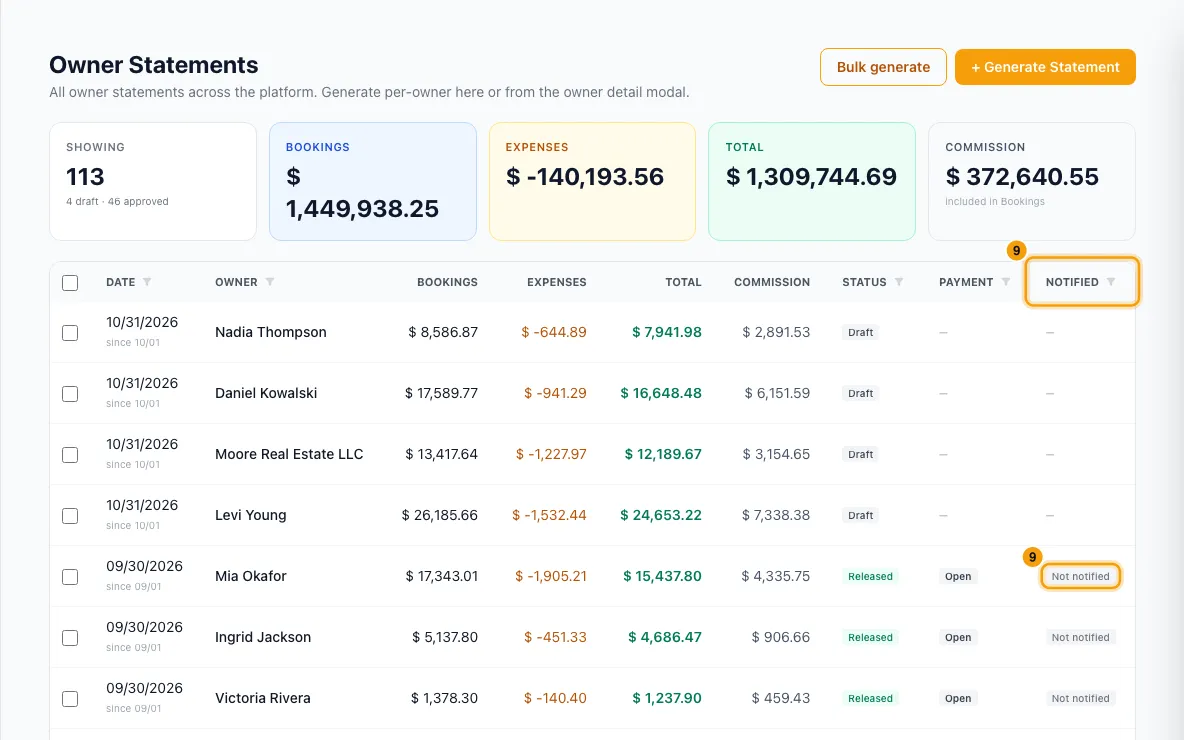Select the Moore Real Estate LLC row checkbox
This screenshot has height=740, width=1184.
70,455
